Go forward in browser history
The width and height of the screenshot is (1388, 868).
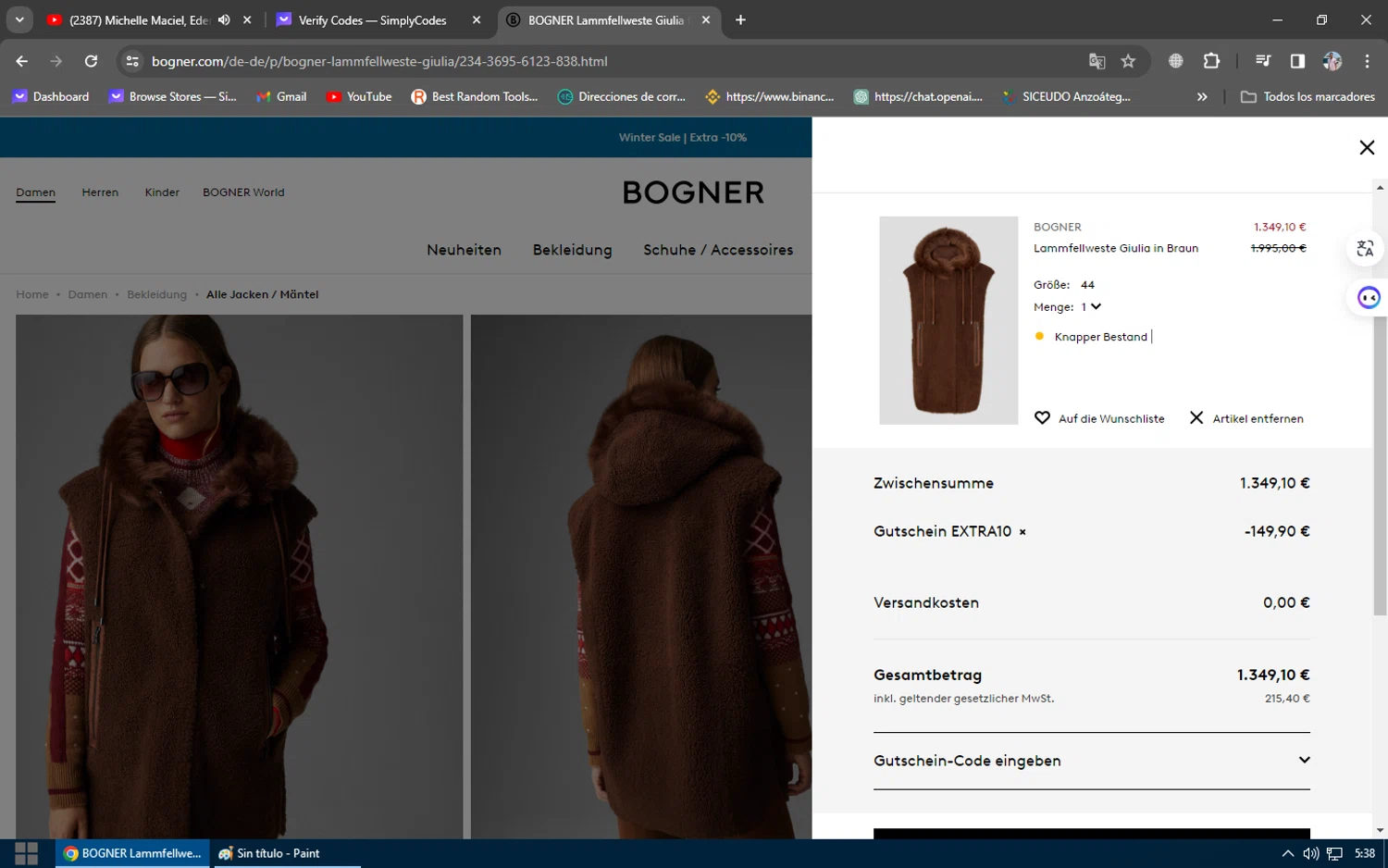click(56, 61)
